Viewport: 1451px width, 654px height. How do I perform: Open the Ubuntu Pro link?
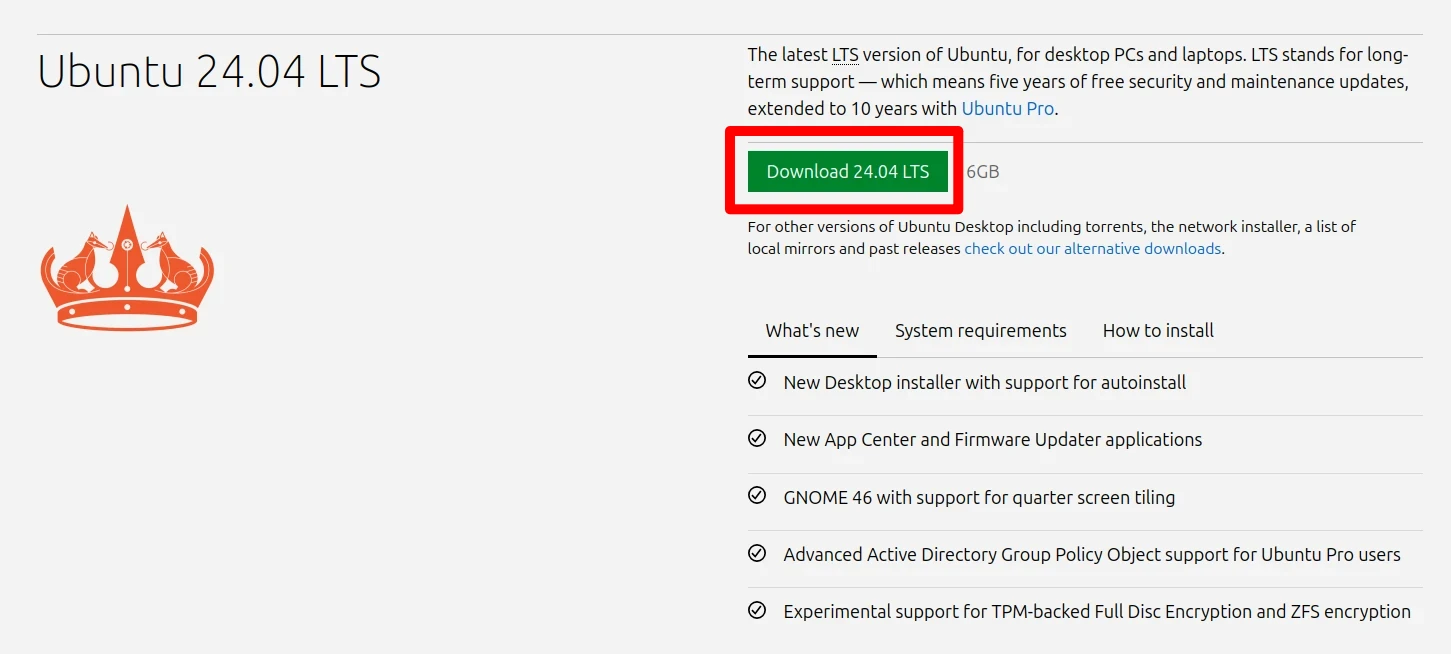tap(1007, 108)
